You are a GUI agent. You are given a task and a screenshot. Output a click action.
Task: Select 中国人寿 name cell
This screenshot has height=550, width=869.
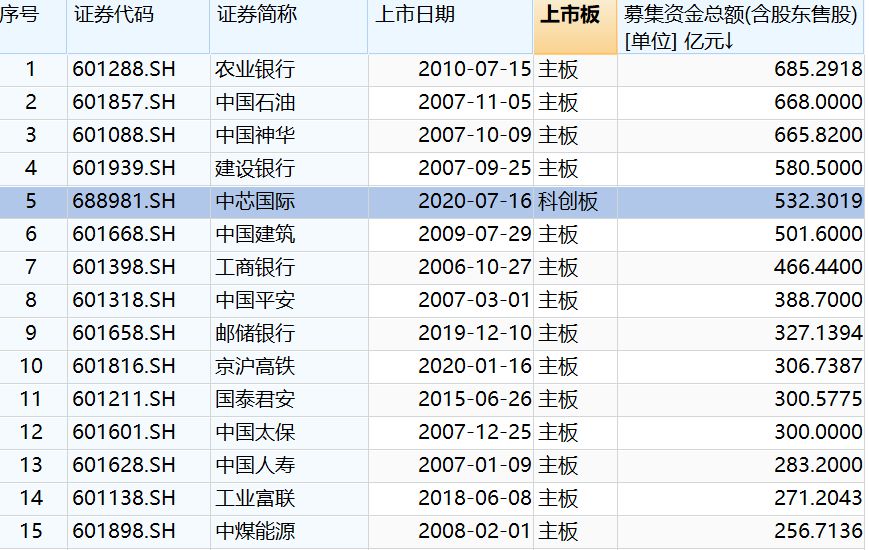(289, 466)
